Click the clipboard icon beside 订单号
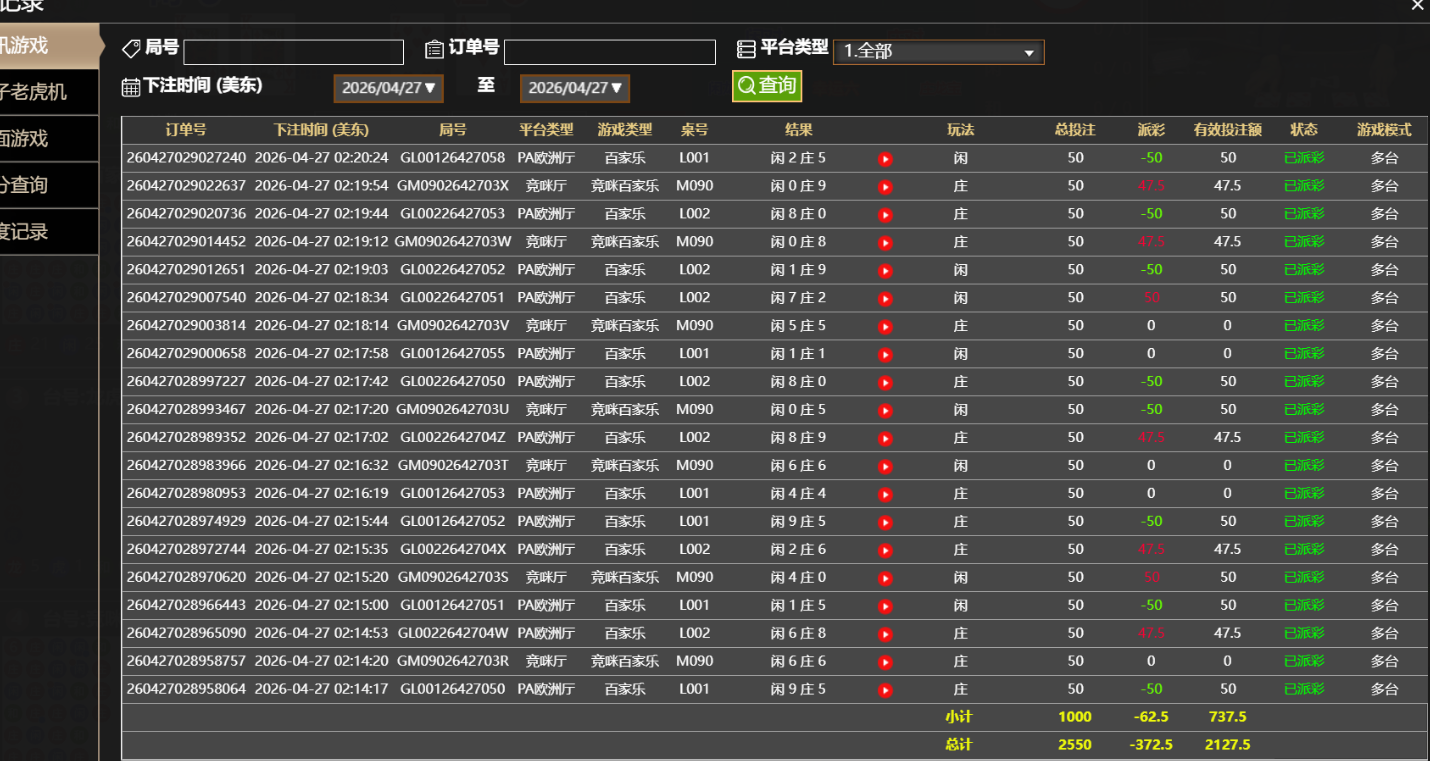Viewport: 1430px width, 761px height. (435, 49)
